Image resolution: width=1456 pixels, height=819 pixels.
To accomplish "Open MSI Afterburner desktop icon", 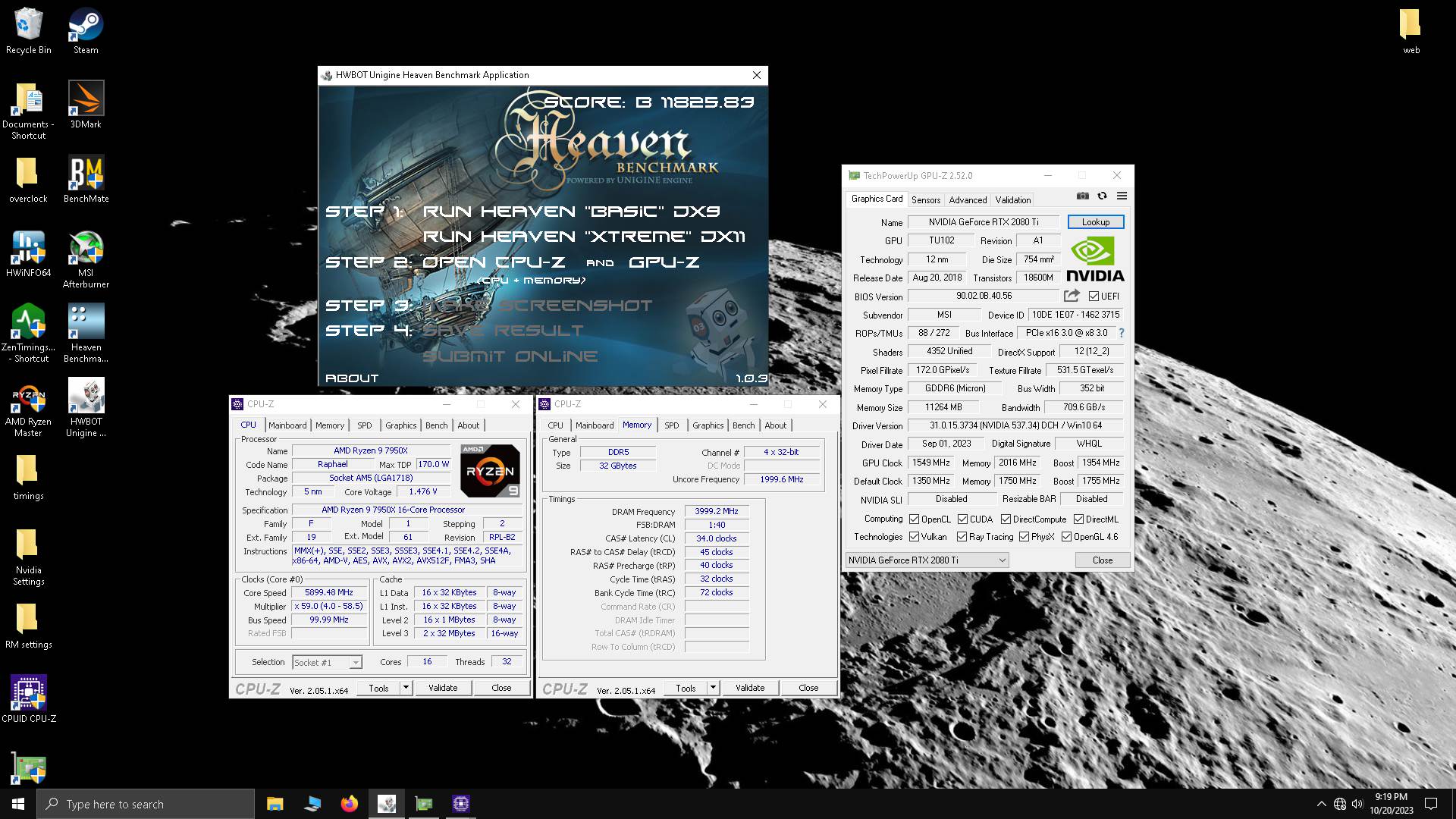I will point(86,259).
